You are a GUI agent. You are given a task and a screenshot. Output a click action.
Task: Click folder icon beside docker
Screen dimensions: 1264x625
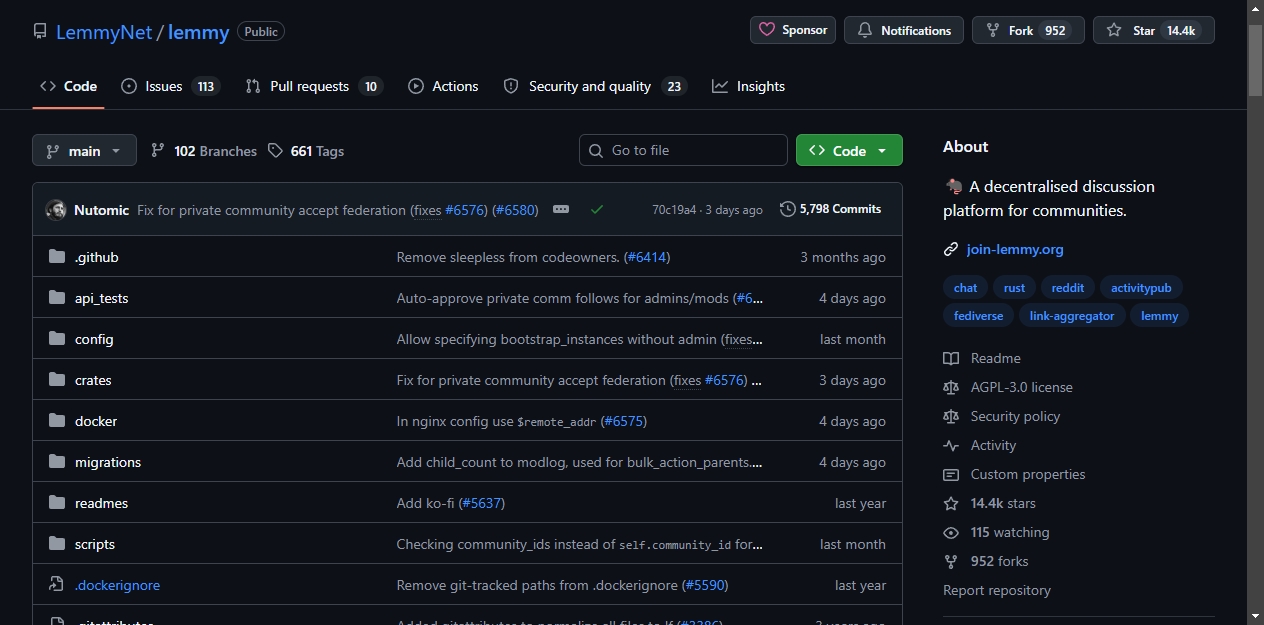point(56,421)
